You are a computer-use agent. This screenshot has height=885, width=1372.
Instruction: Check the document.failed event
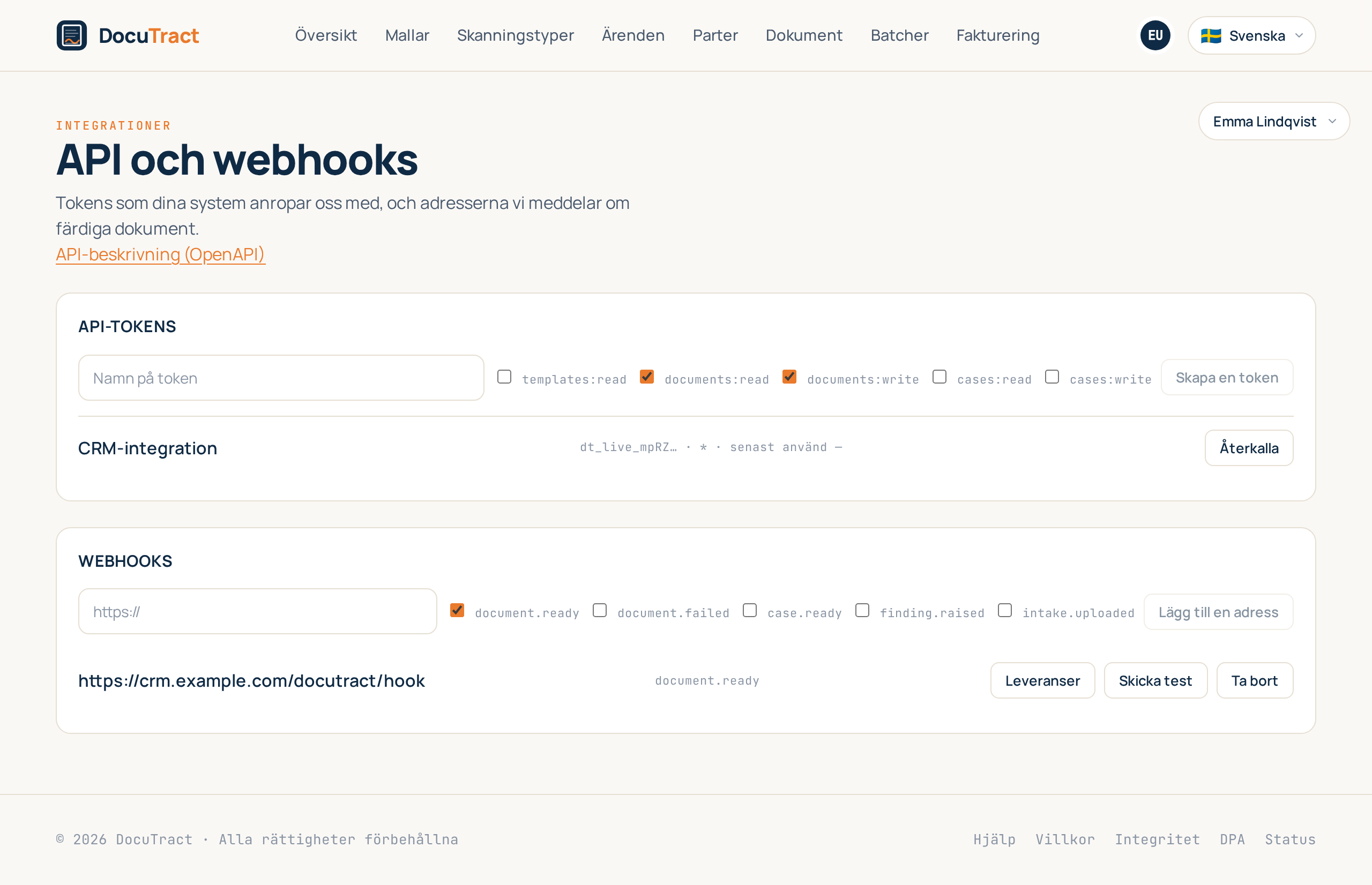[600, 610]
